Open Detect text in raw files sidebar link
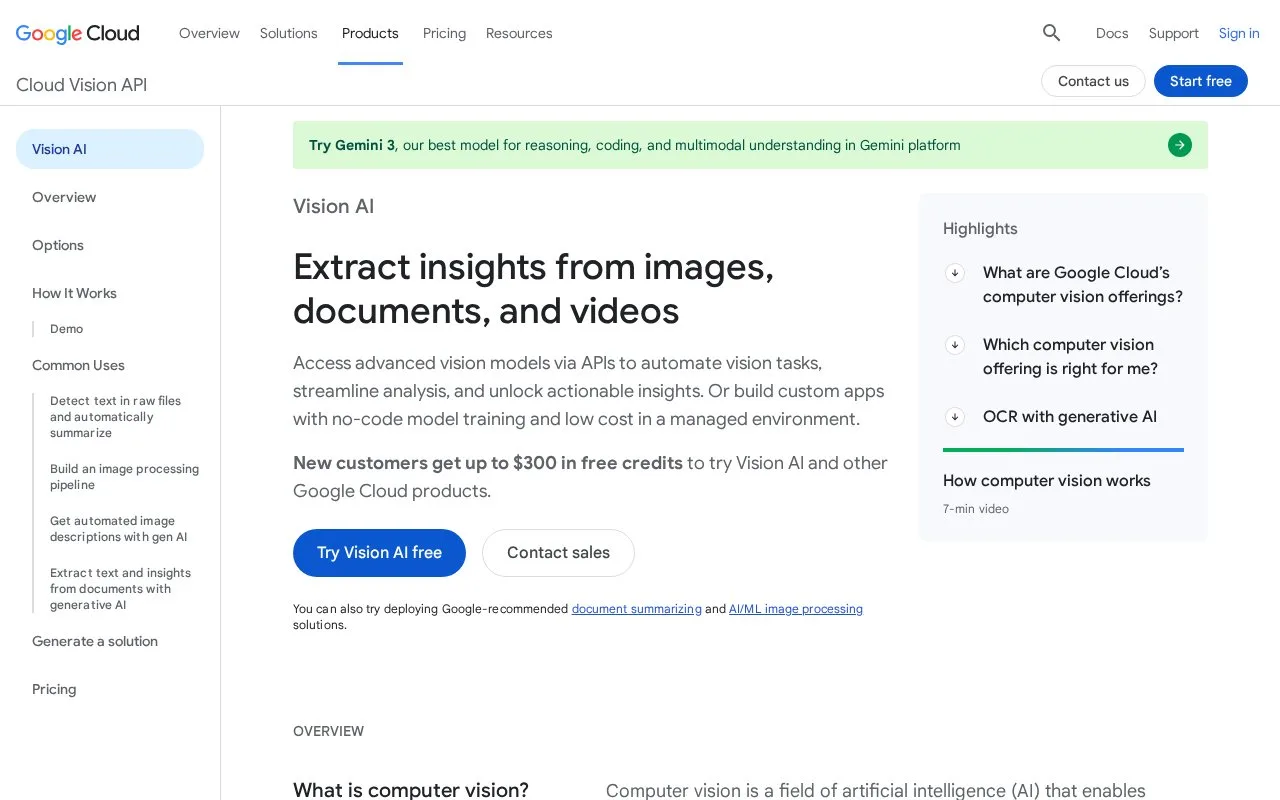This screenshot has height=800, width=1280. coord(116,417)
